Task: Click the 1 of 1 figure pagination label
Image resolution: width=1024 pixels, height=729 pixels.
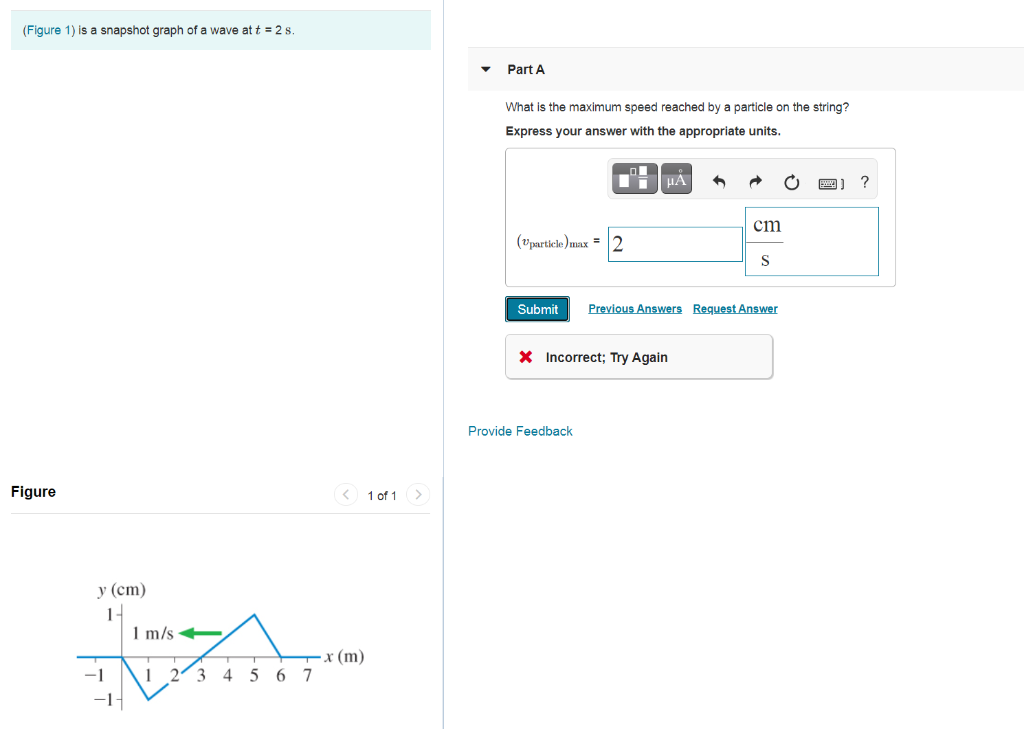Action: coord(381,495)
